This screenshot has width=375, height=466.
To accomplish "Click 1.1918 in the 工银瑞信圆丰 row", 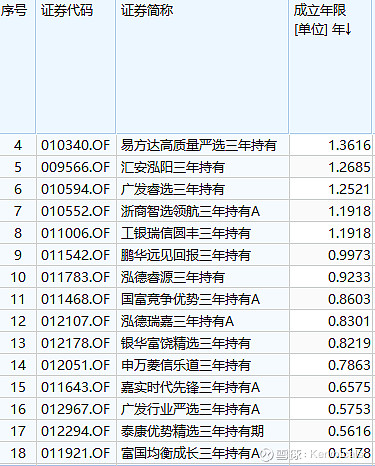I will (349, 233).
